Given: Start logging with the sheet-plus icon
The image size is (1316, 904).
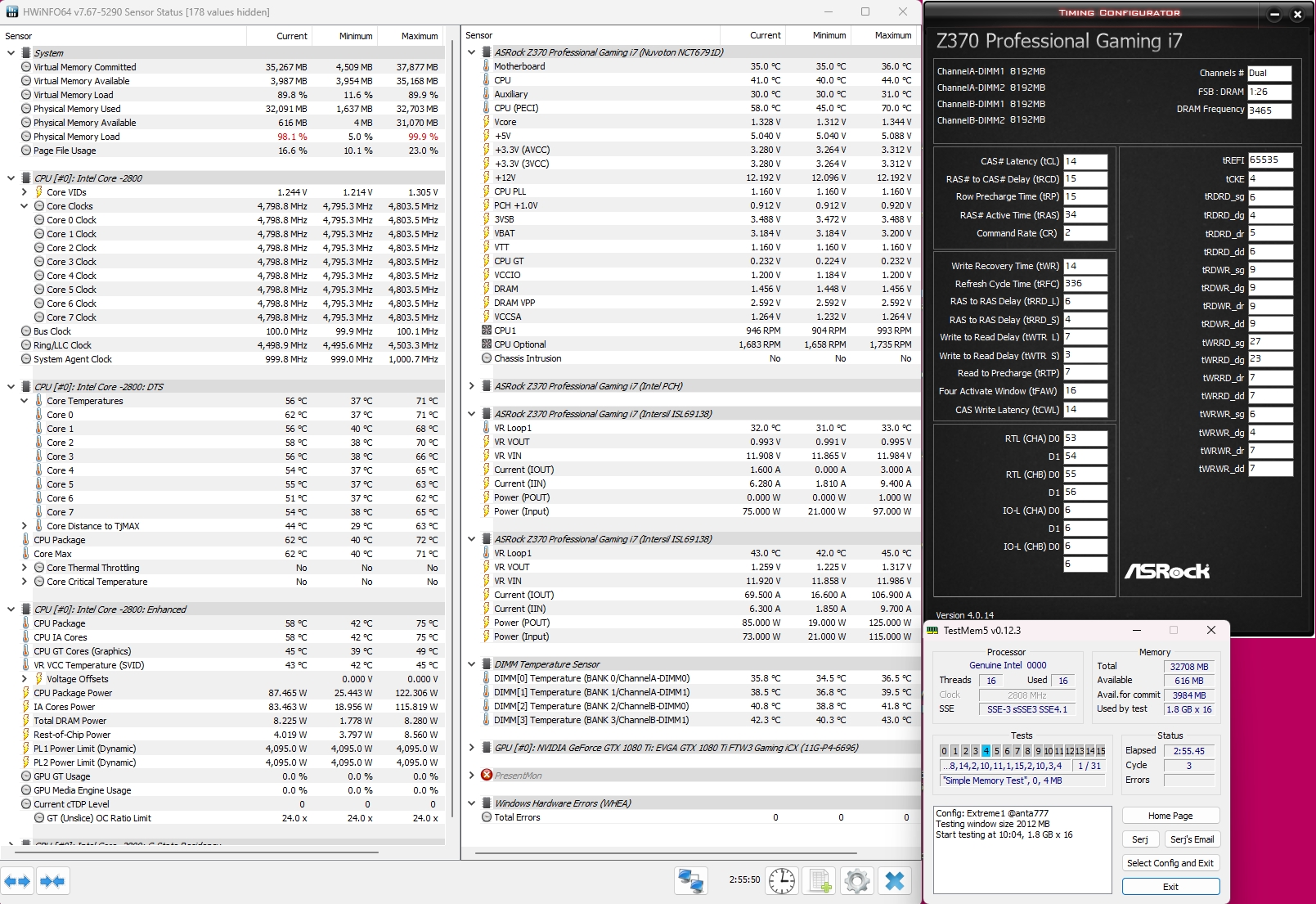Looking at the screenshot, I should (x=820, y=881).
